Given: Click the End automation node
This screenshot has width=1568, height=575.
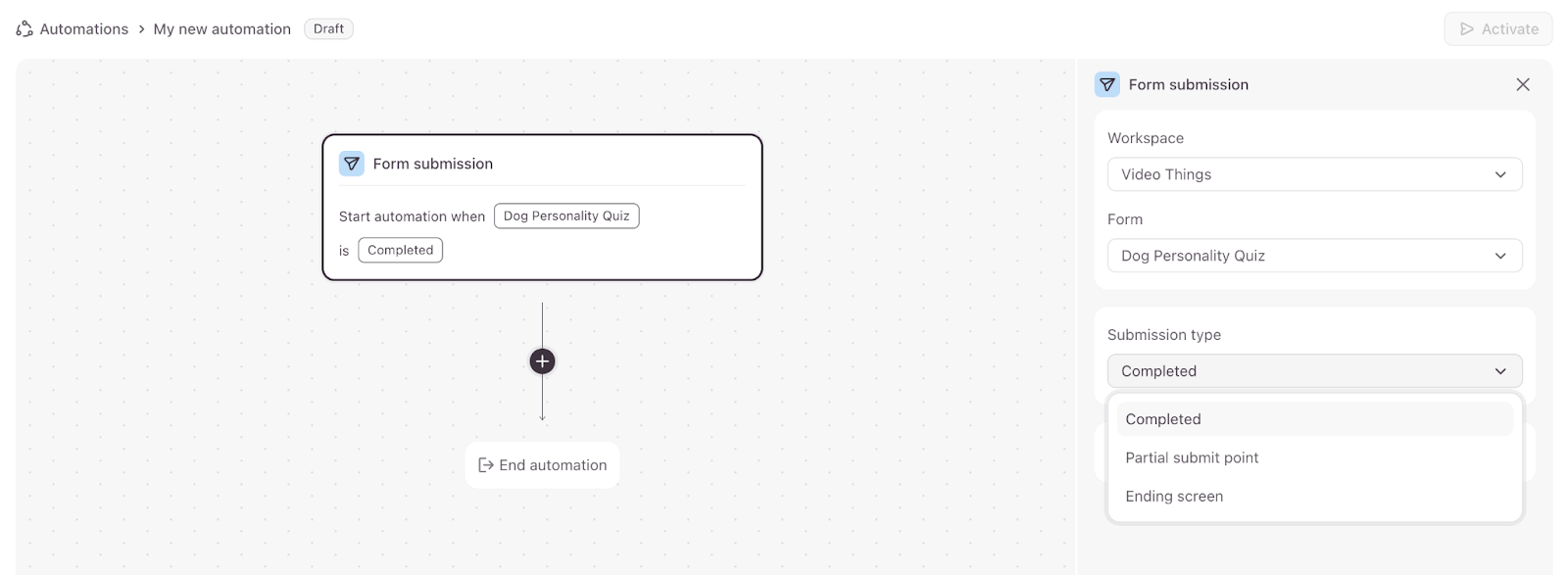Looking at the screenshot, I should click(x=542, y=465).
